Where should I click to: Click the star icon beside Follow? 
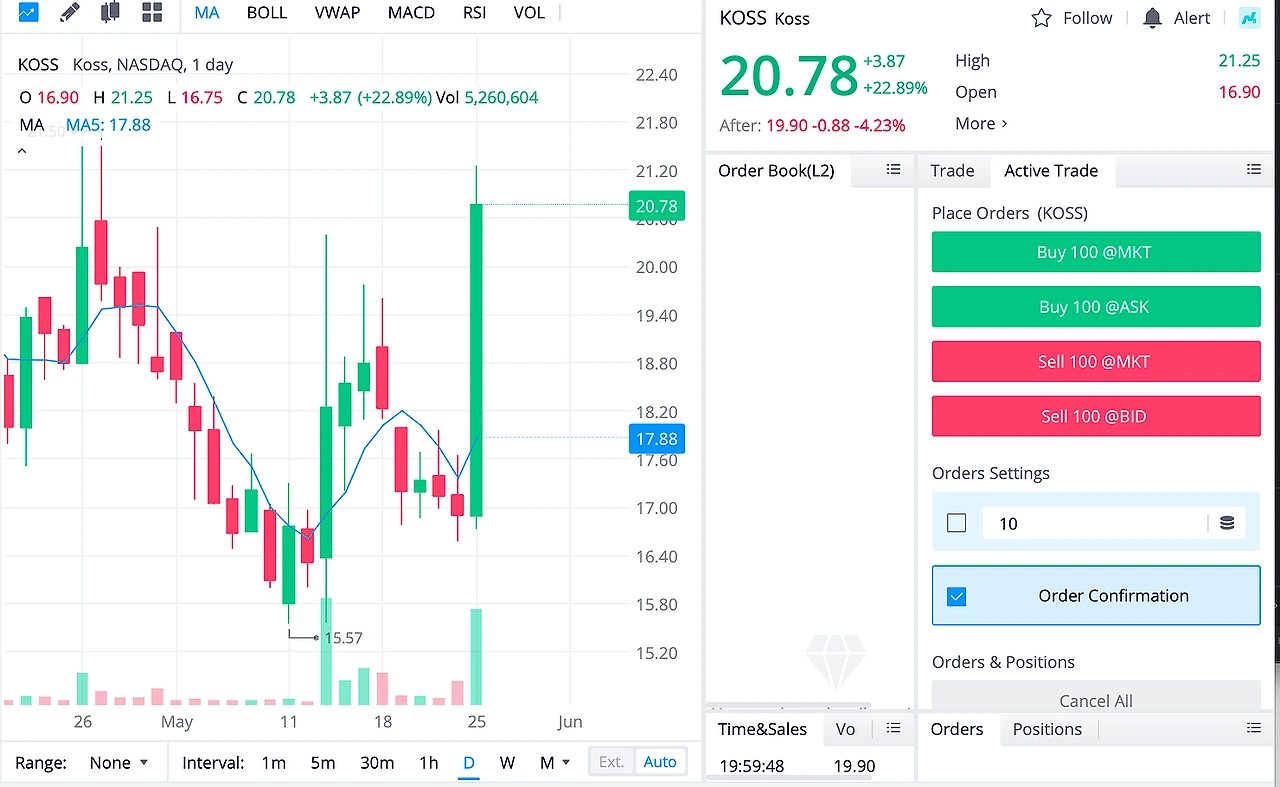click(1042, 18)
